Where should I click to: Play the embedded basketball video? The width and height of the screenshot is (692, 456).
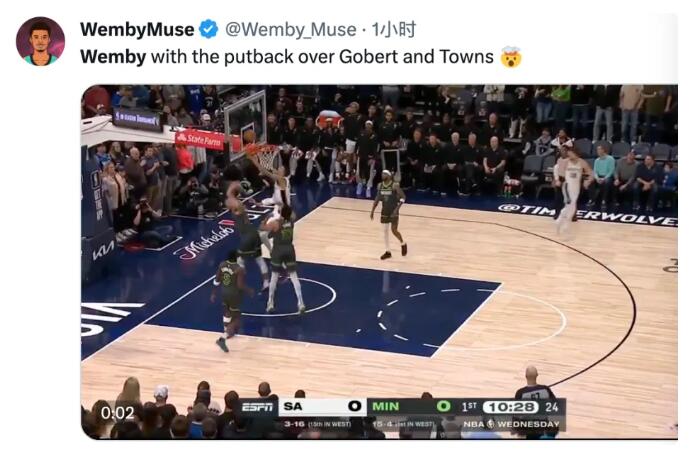[379, 262]
